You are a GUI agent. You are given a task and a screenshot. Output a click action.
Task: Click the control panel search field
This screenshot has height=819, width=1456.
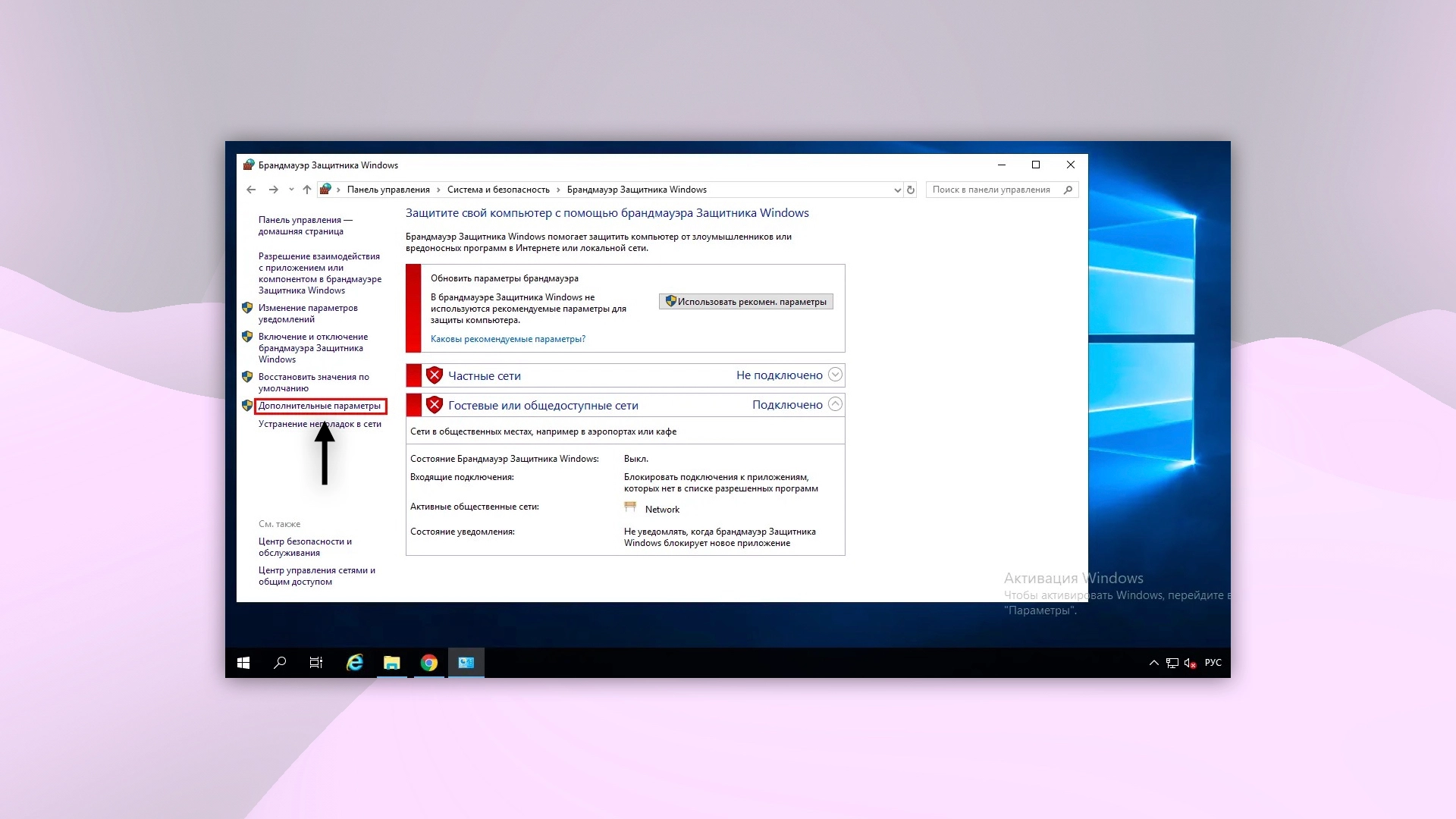click(x=990, y=190)
